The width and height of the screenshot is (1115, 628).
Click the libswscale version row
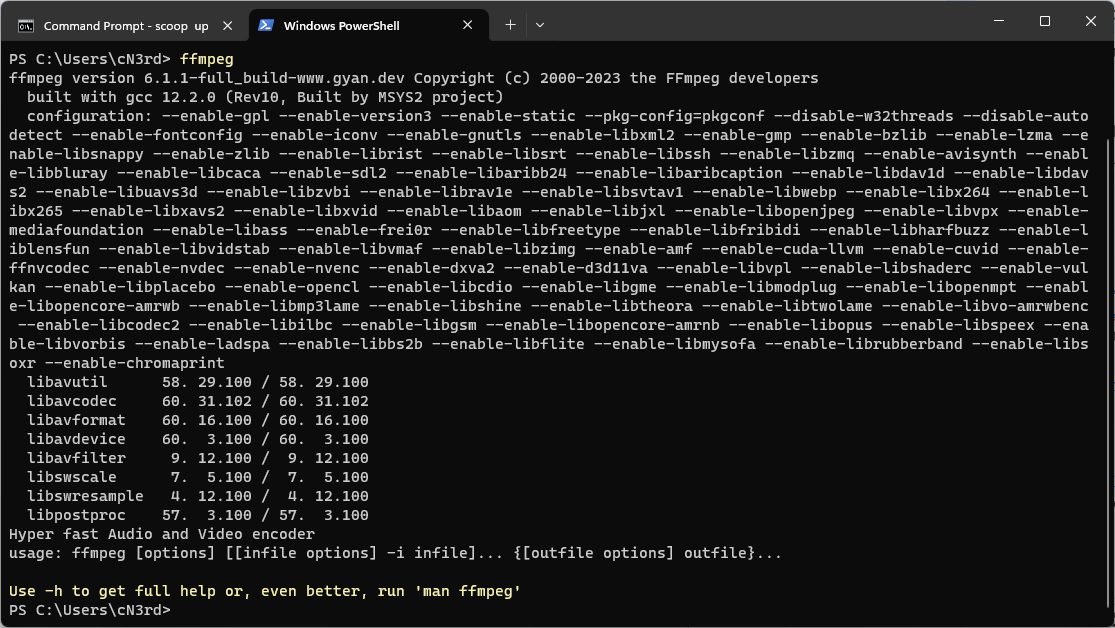[x=198, y=477]
